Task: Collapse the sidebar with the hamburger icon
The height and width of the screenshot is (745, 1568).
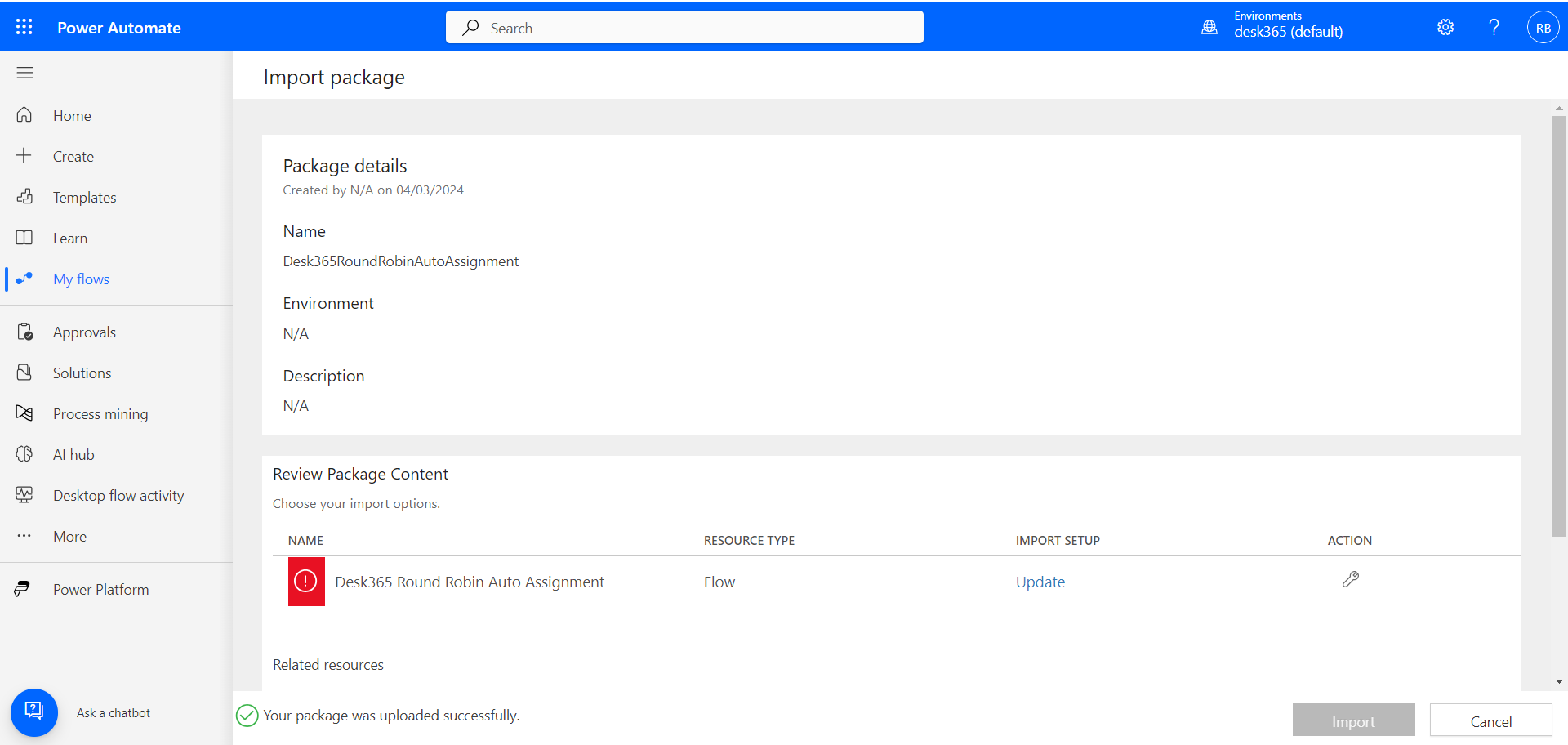Action: (x=24, y=73)
